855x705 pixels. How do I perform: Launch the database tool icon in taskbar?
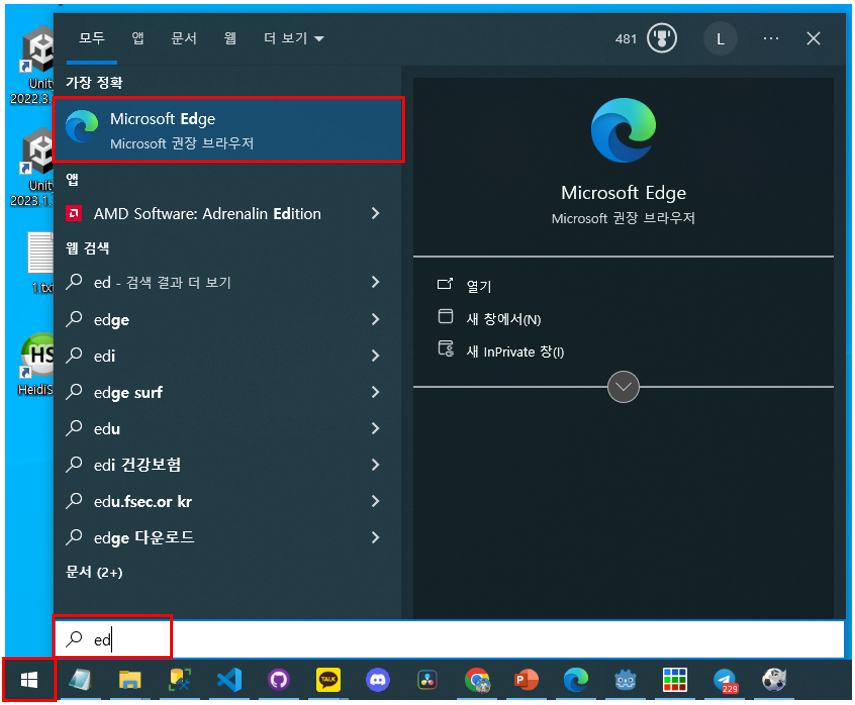pos(179,679)
